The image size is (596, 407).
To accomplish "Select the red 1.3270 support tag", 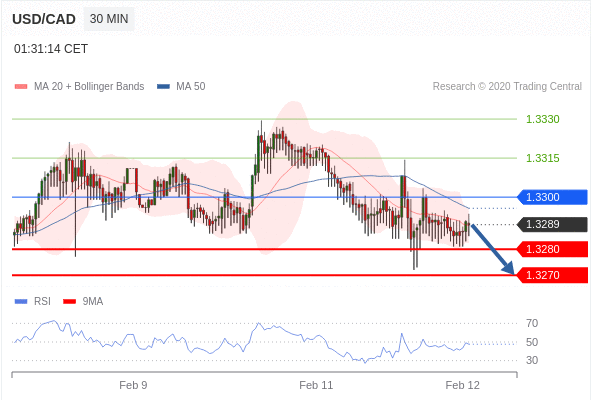I will click(x=552, y=275).
